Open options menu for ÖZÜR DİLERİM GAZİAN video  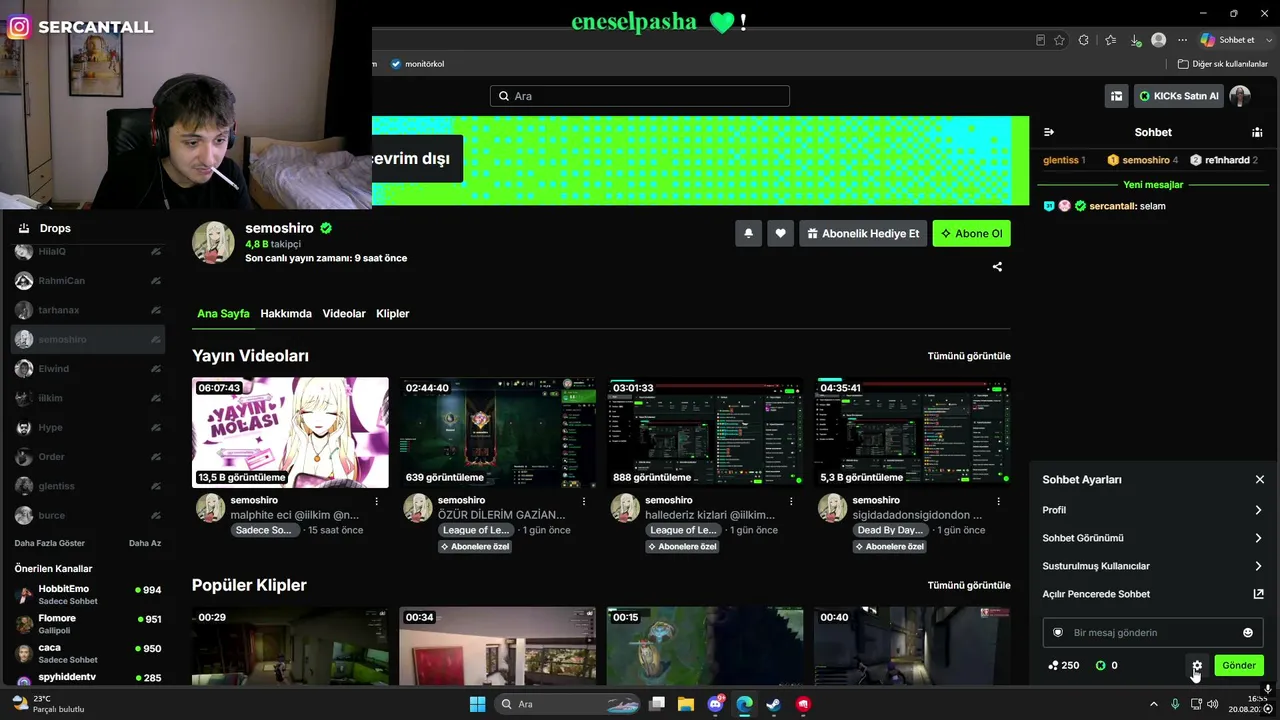584,501
